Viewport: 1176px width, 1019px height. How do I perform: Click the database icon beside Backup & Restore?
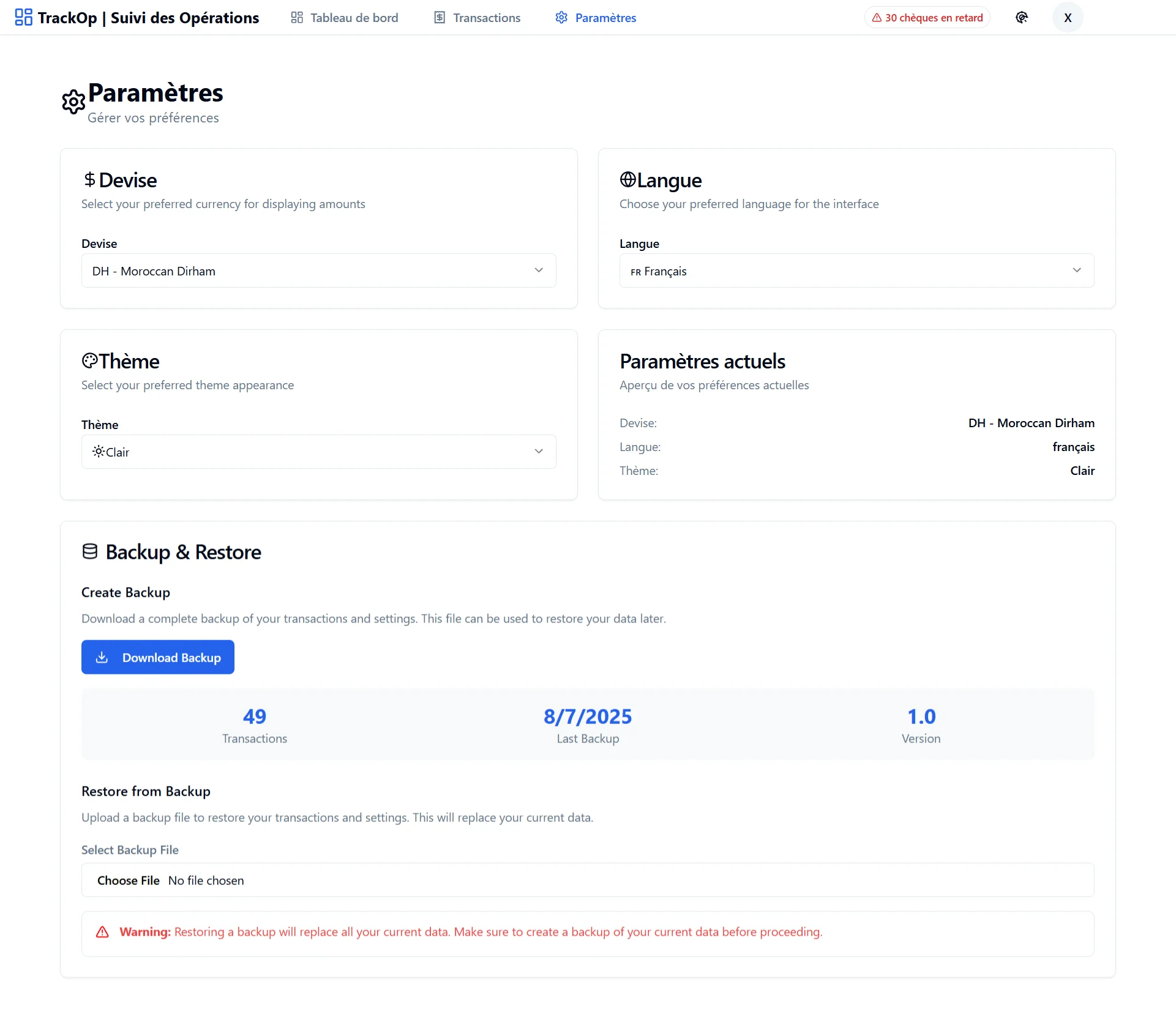[90, 551]
